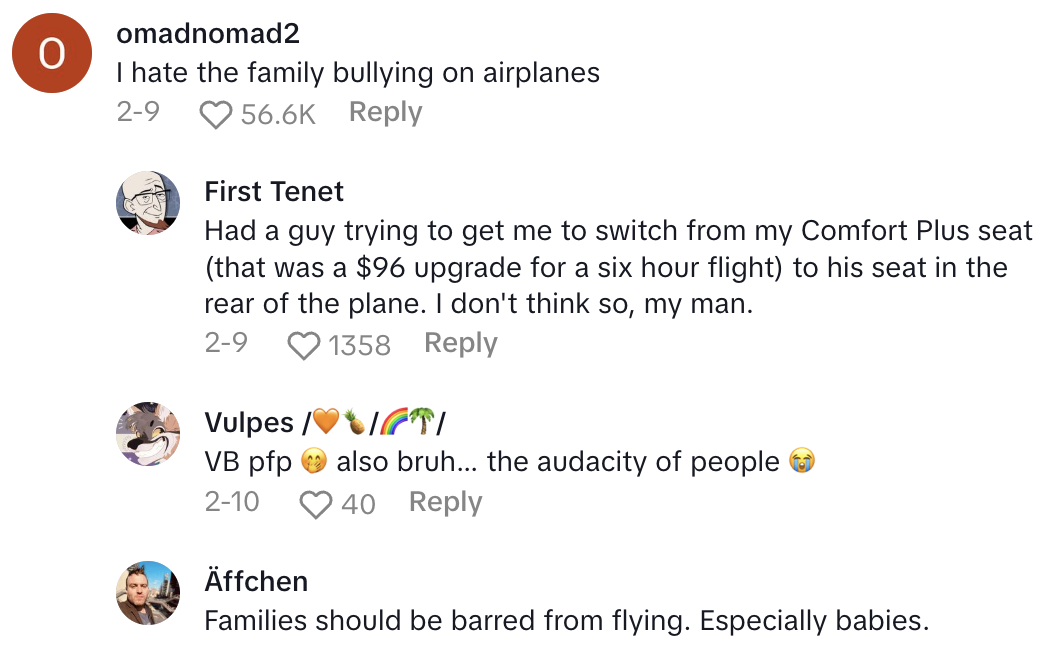Reply to First Tenet's Comfort Plus comment
1050x648 pixels.
pyautogui.click(x=460, y=344)
